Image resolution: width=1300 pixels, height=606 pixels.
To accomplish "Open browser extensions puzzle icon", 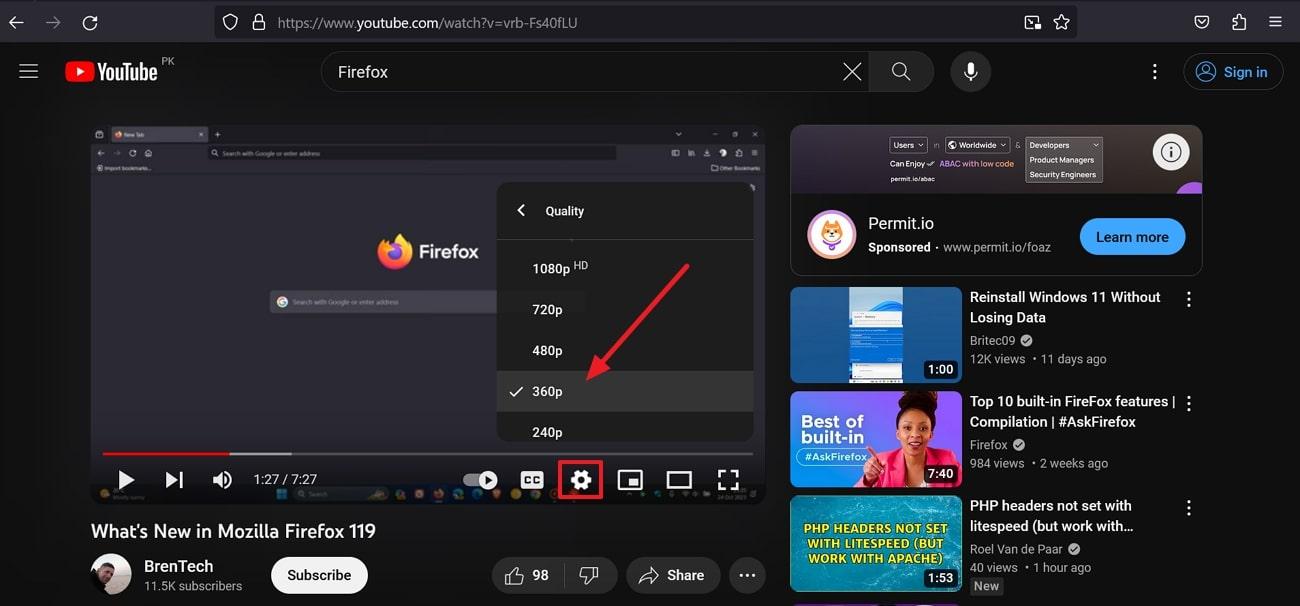I will [1239, 22].
